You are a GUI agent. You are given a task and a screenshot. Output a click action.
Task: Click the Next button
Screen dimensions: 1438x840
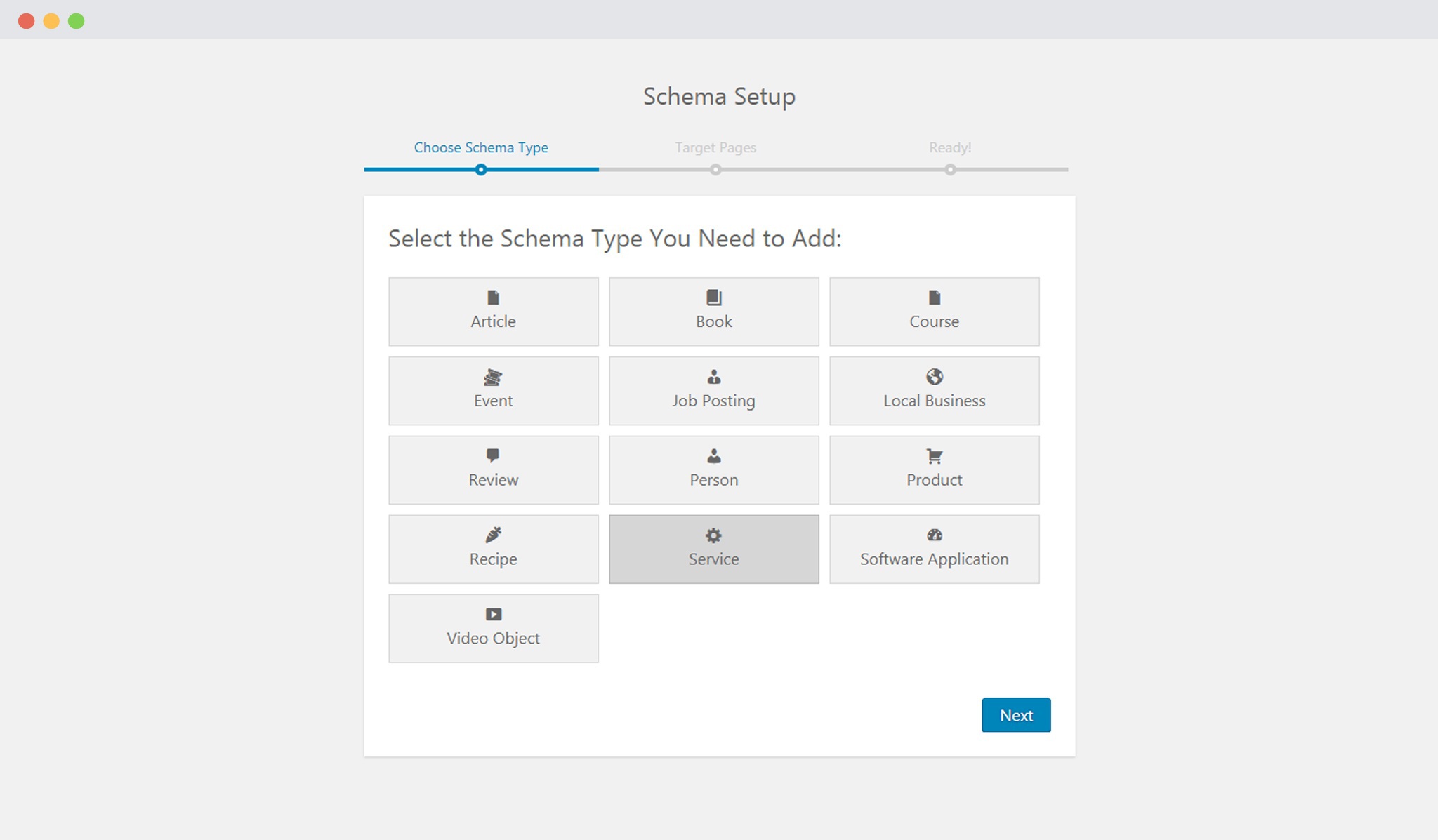click(x=1015, y=715)
